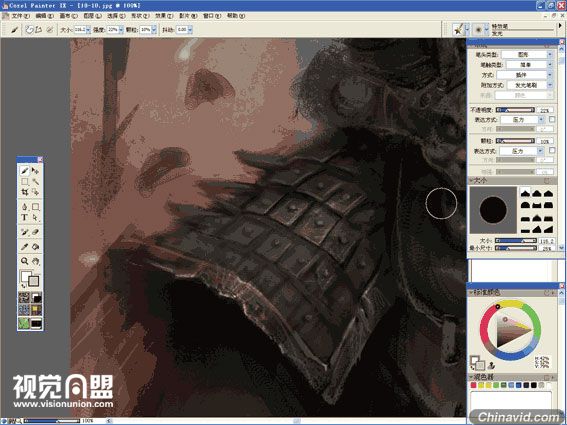Click the brush category star icon
Image resolution: width=567 pixels, height=425 pixels.
pos(459,30)
